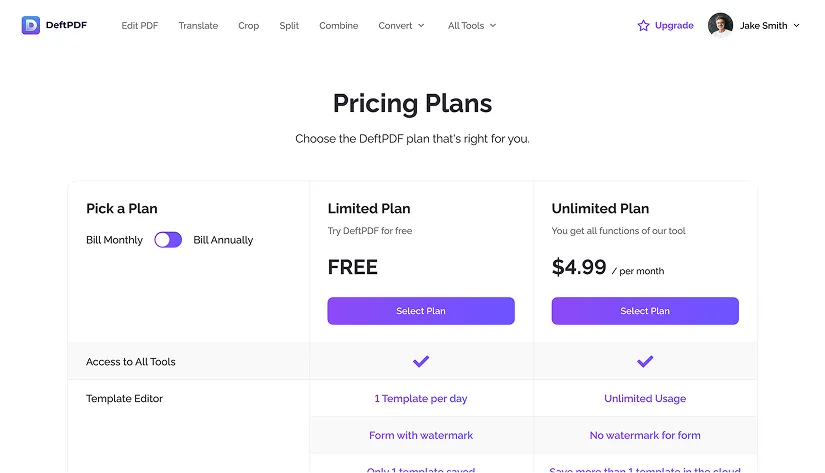Viewport: 825px width, 473px height.
Task: Go to Edit PDF in the navbar
Action: (x=142, y=26)
